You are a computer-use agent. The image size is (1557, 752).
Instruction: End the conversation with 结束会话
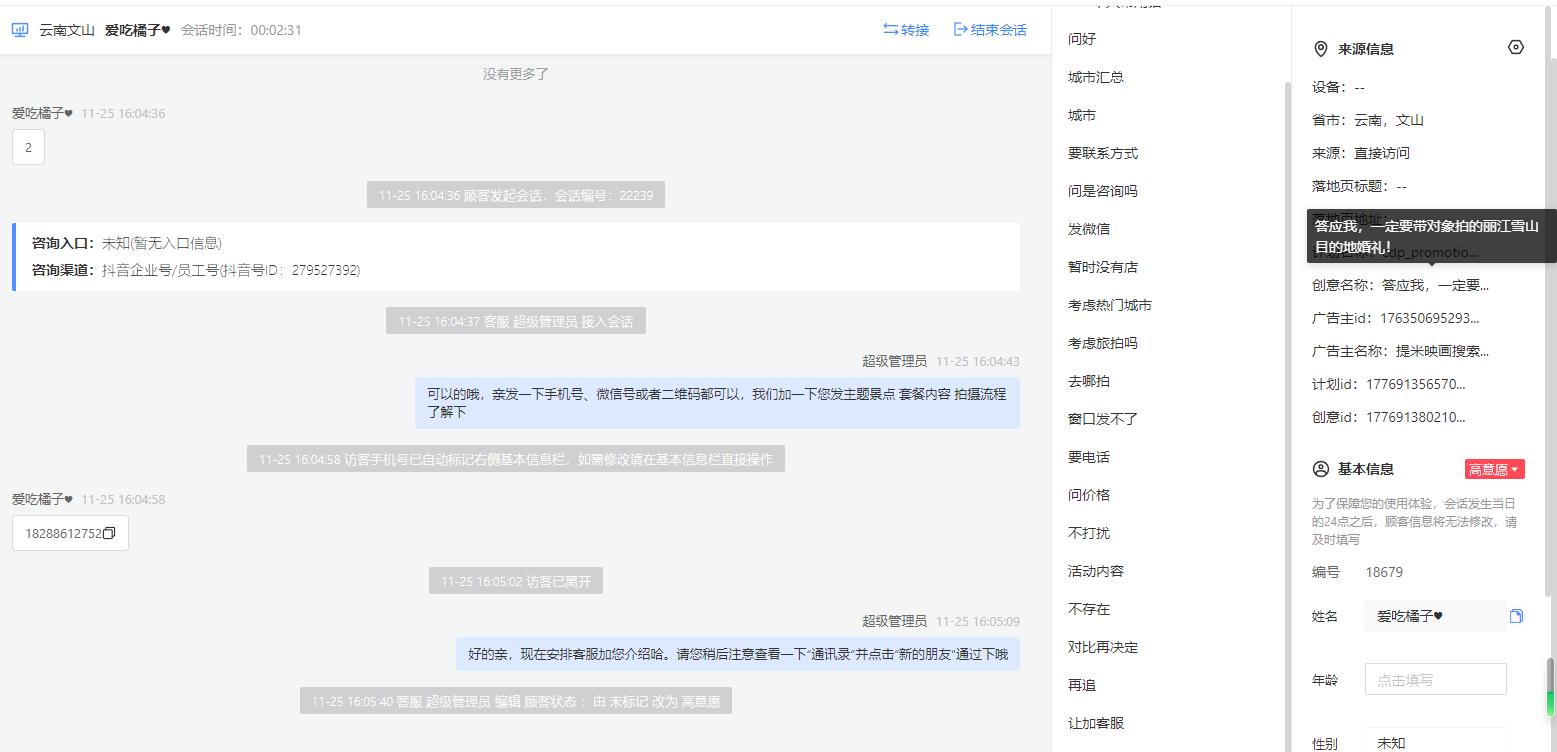[x=990, y=30]
